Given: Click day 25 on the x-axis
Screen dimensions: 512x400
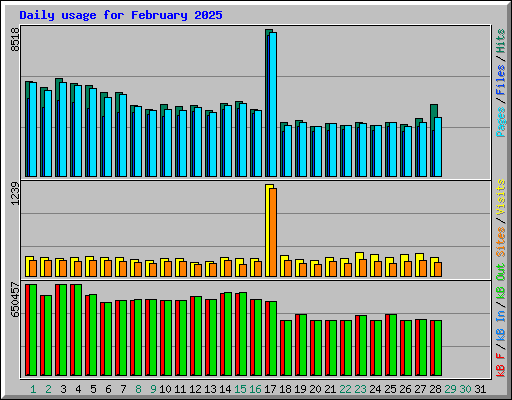Looking at the screenshot, I should [390, 389].
